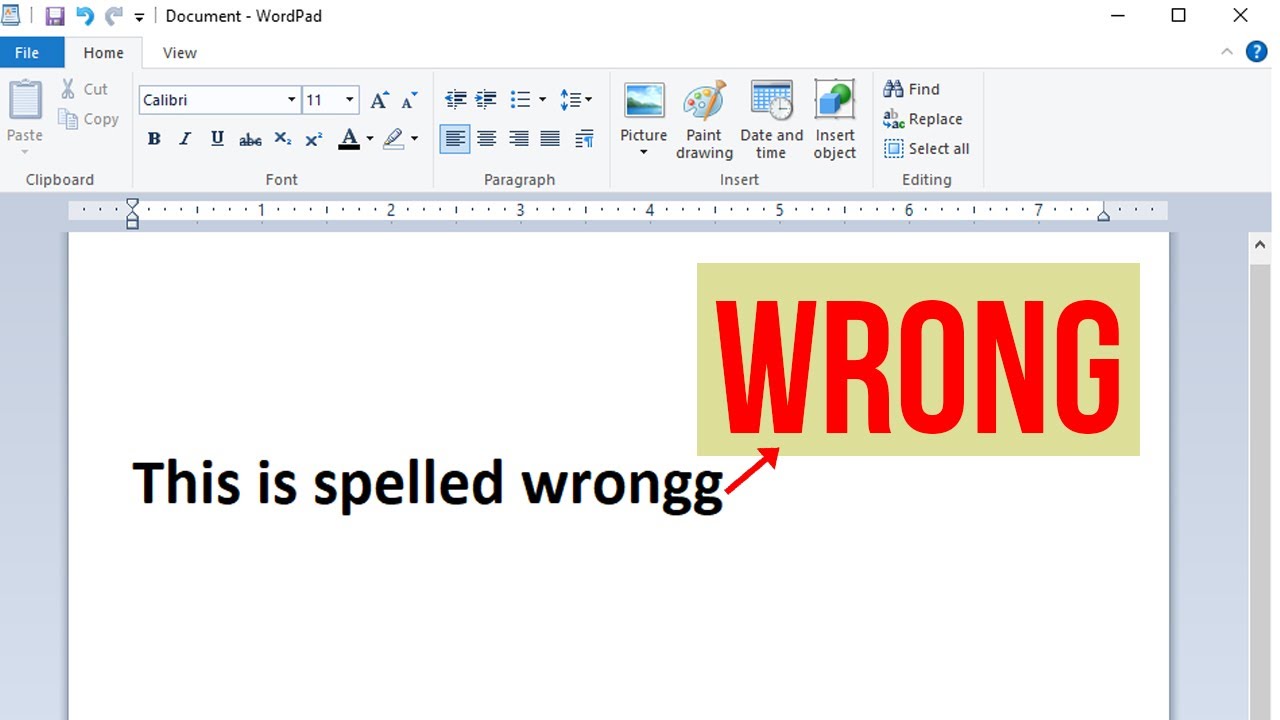Click the Copy button

pyautogui.click(x=88, y=119)
